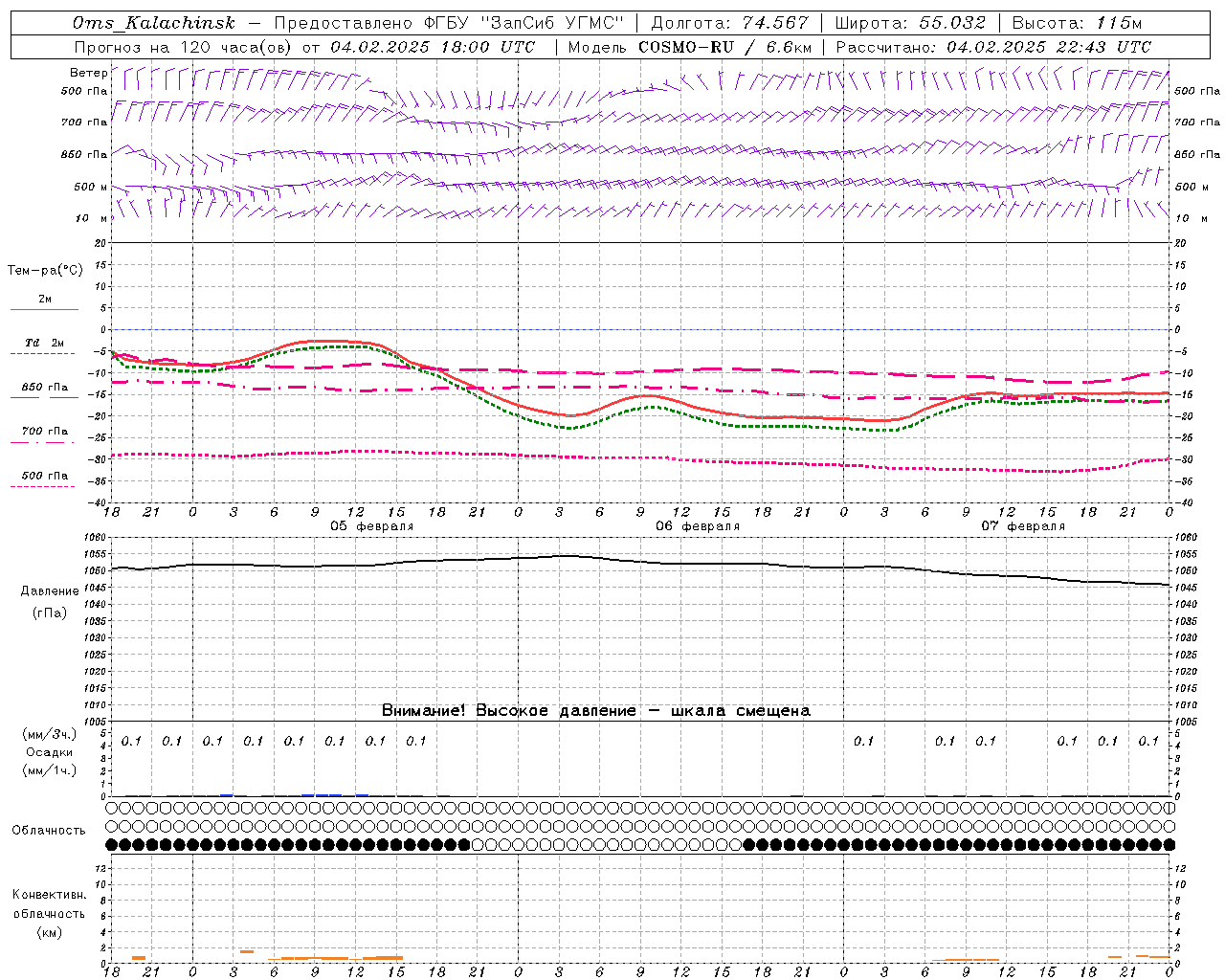
Task: Select the Прогноз на 120 часа(ов) header text
Action: click(x=184, y=47)
